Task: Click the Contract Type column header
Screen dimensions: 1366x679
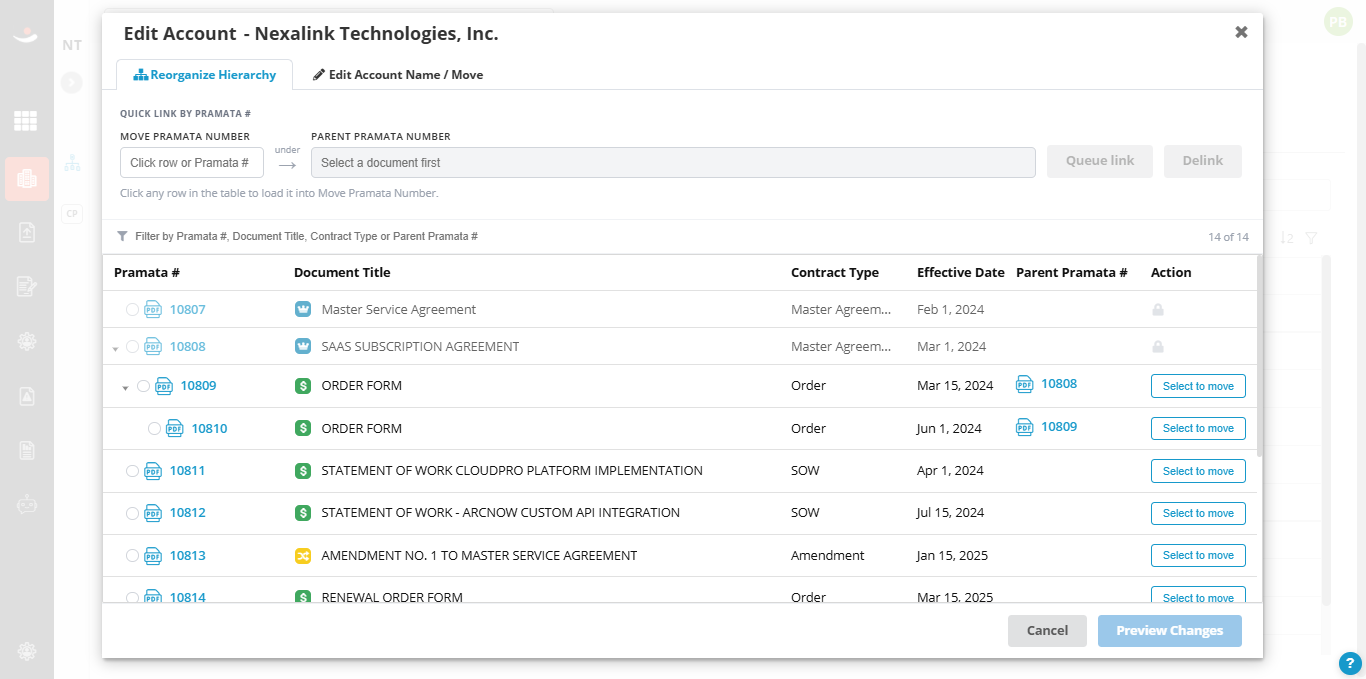Action: (835, 273)
